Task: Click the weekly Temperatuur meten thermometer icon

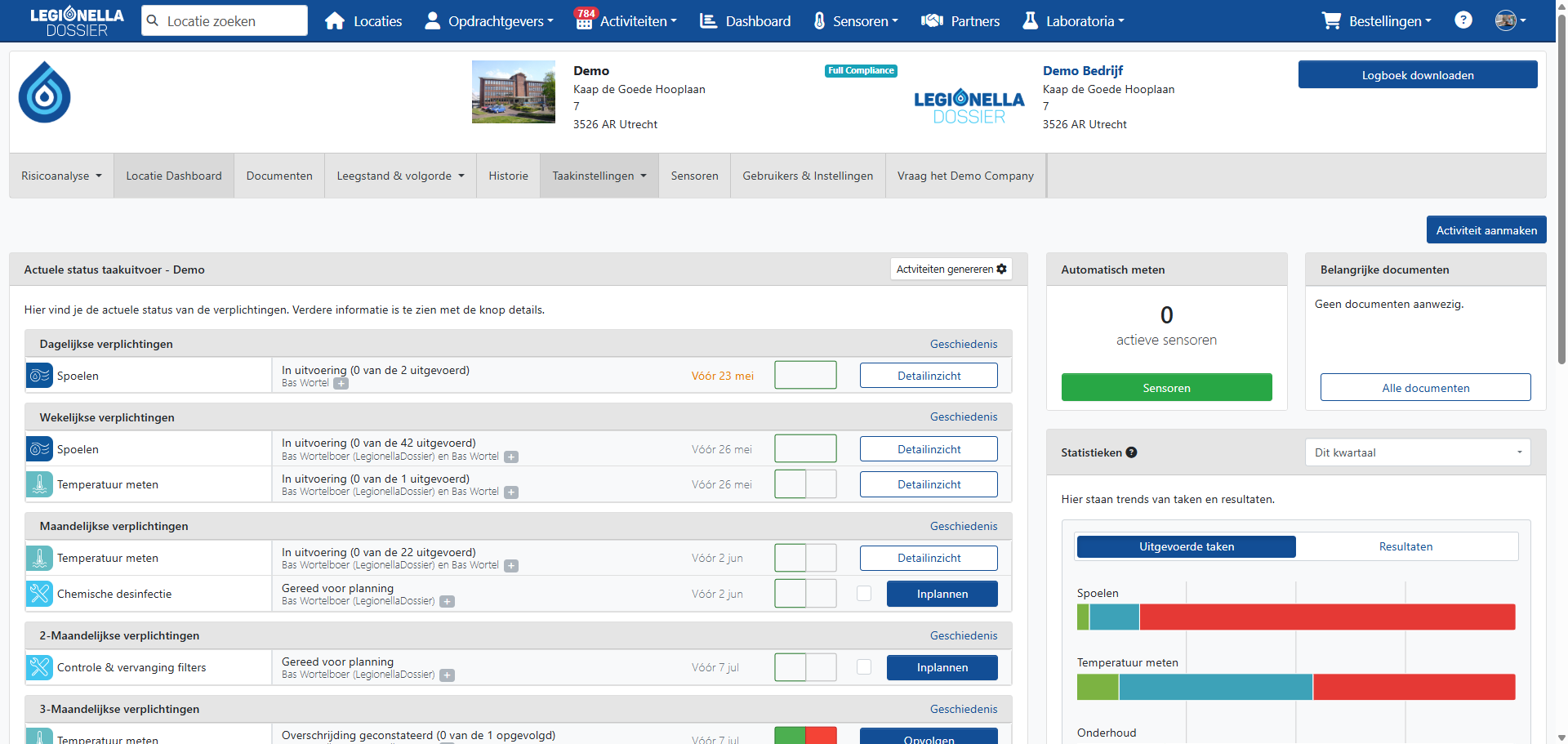Action: (x=39, y=484)
